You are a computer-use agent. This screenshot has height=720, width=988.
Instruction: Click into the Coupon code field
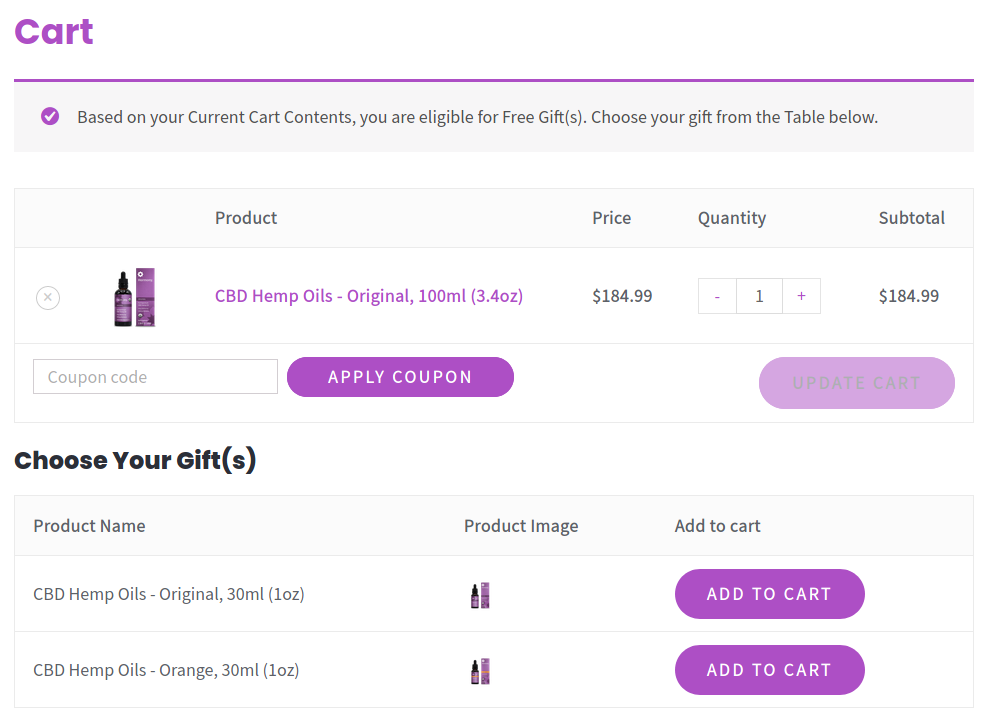pyautogui.click(x=155, y=377)
